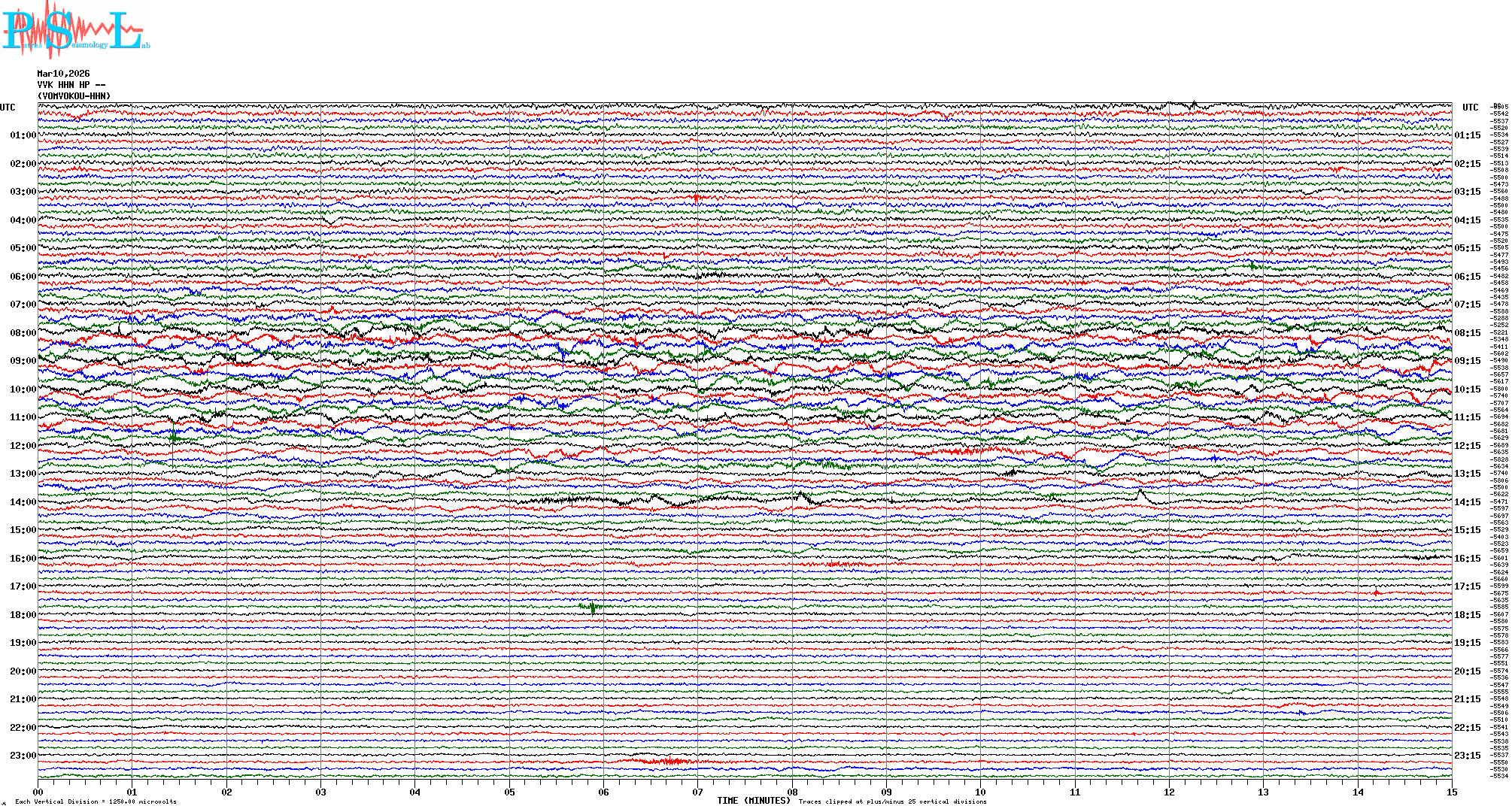The height and width of the screenshot is (812, 1512).
Task: Click minute 07 on bottom axis
Action: (698, 792)
